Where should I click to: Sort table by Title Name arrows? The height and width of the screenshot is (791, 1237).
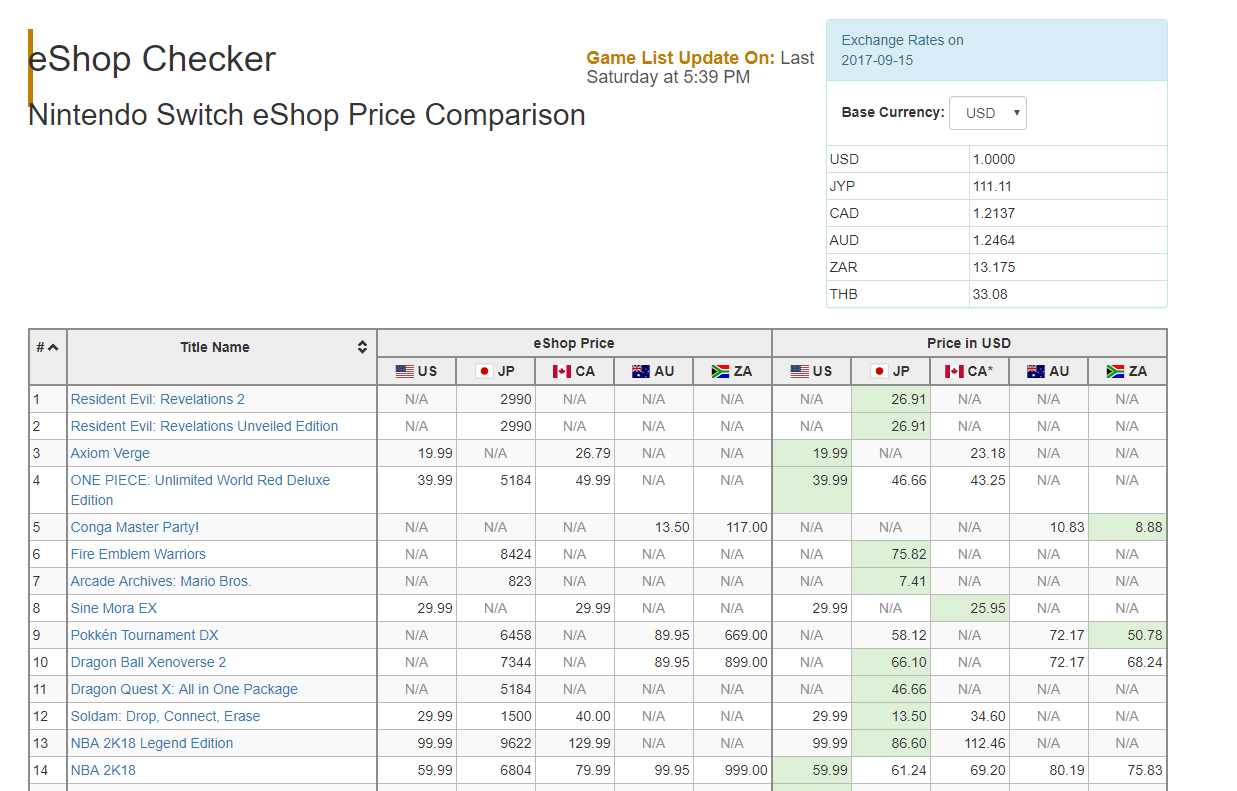click(x=362, y=348)
